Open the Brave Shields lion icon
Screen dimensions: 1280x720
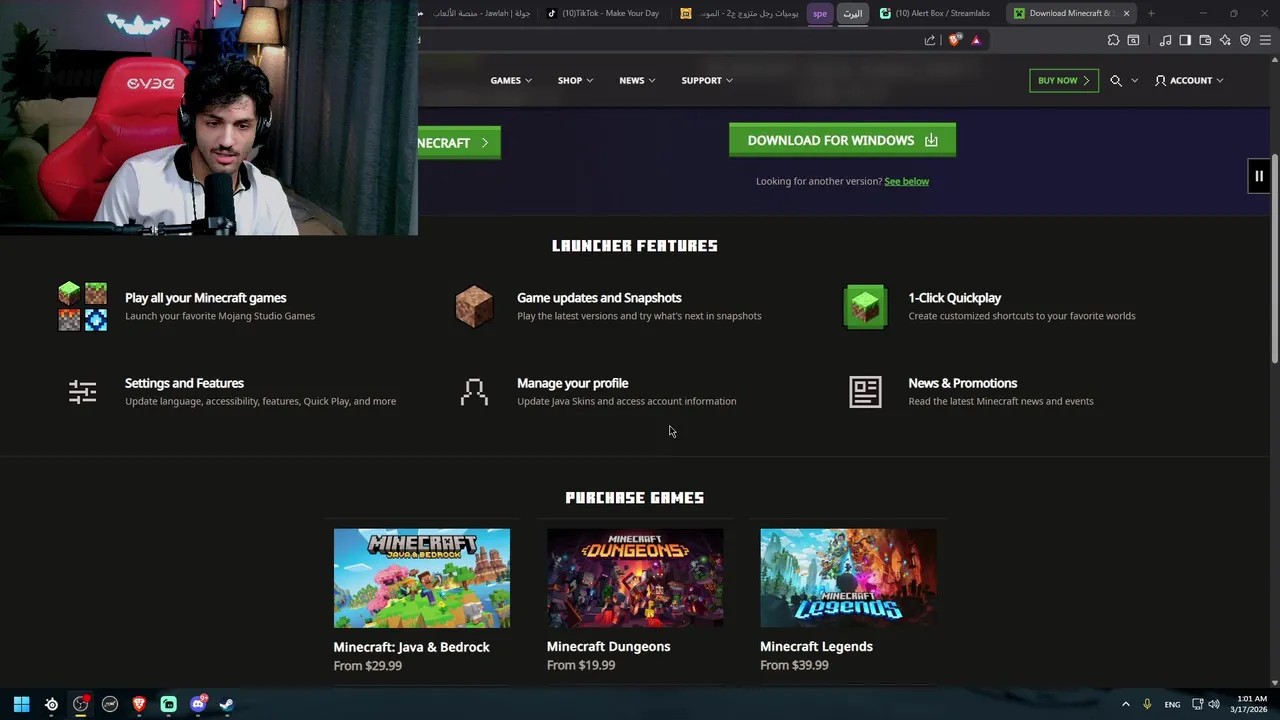tap(955, 40)
